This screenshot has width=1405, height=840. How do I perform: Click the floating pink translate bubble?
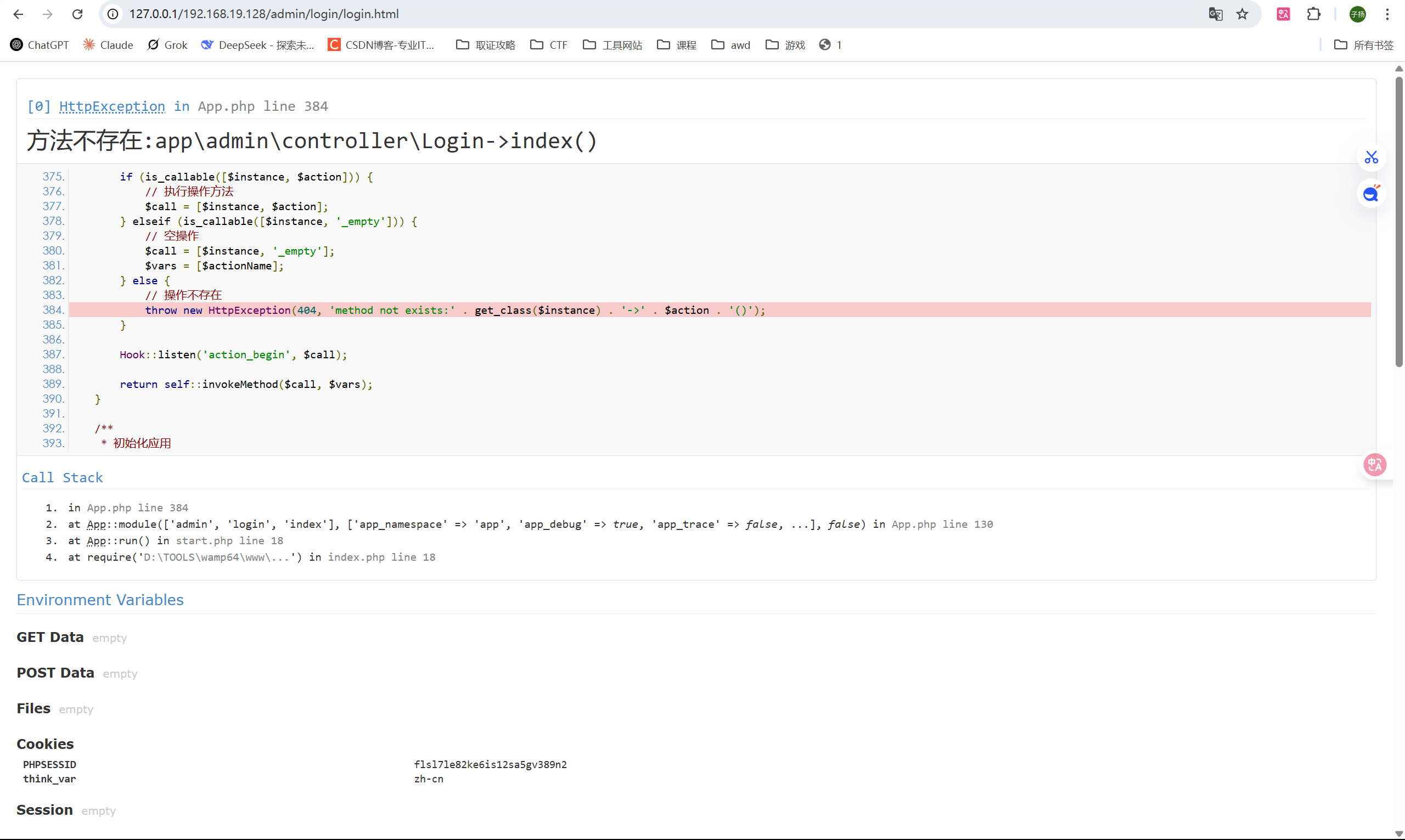pos(1374,465)
